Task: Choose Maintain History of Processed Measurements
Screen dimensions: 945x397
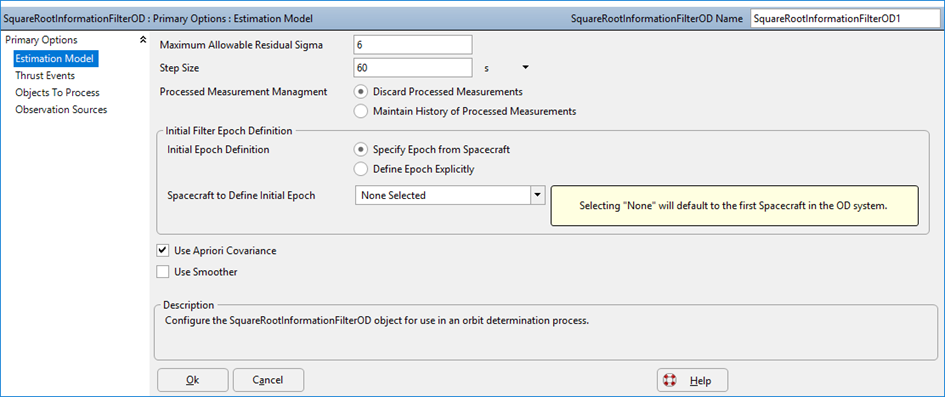Action: (361, 111)
